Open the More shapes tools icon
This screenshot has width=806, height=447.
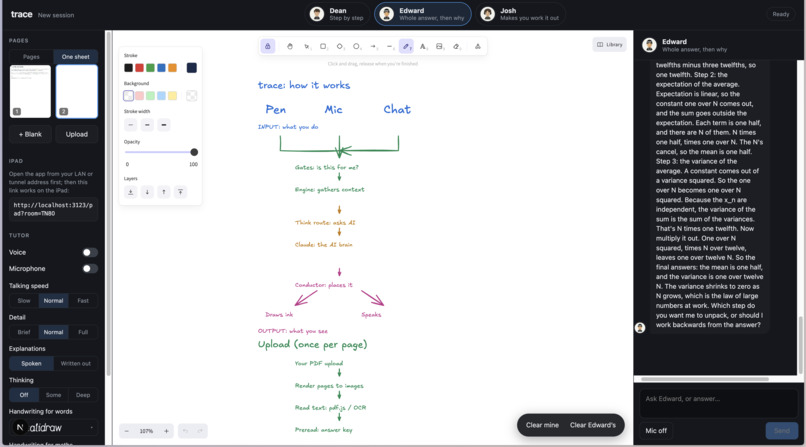click(478, 46)
